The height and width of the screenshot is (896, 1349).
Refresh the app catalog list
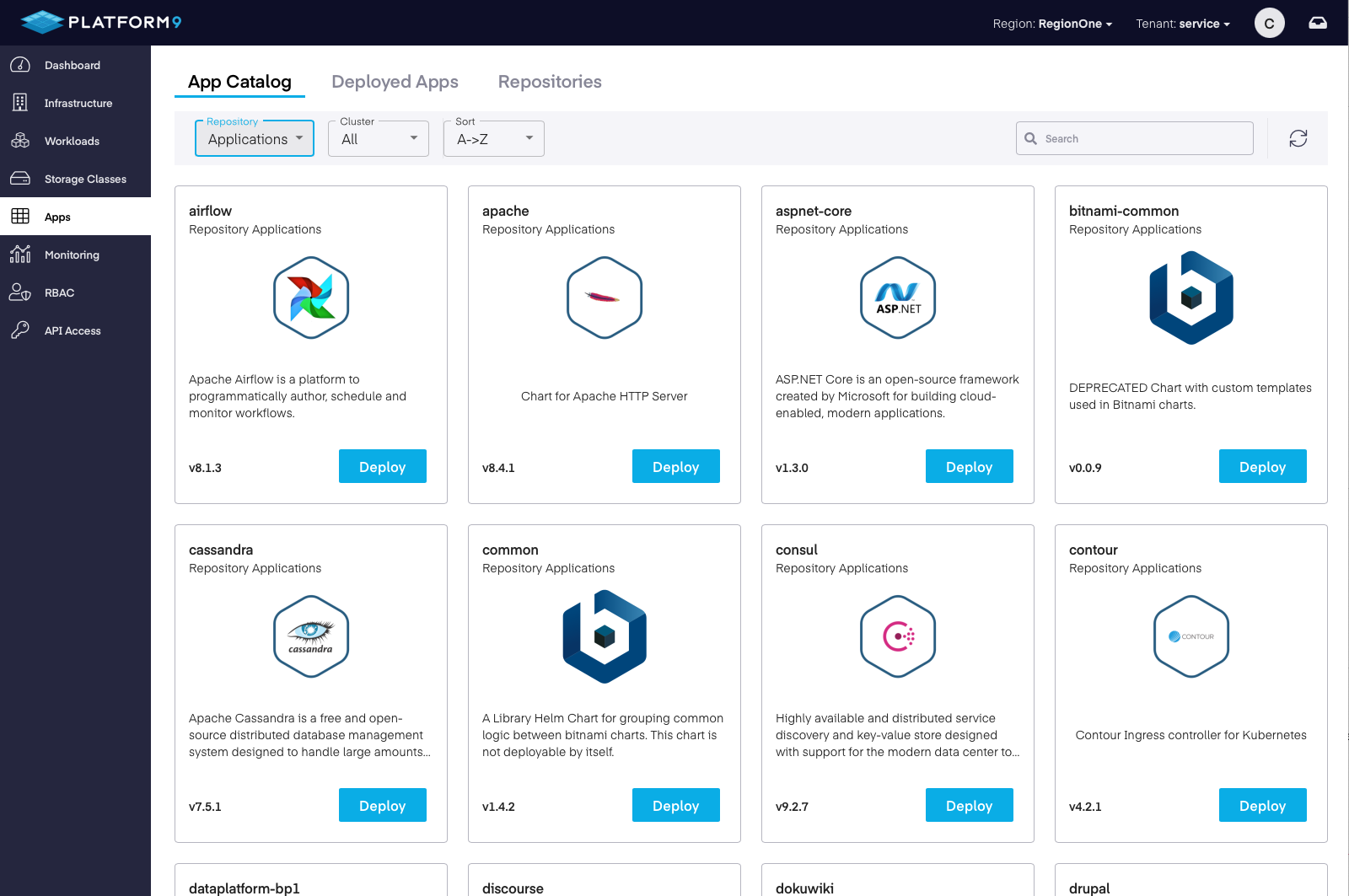(x=1298, y=137)
